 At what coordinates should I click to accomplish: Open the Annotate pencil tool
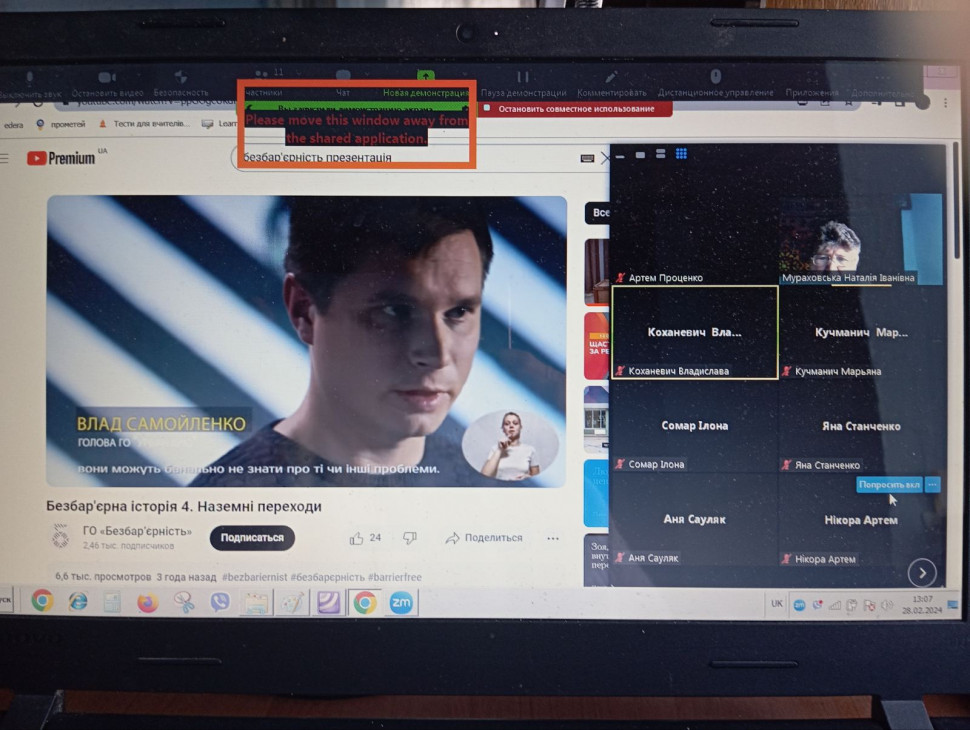coord(611,77)
